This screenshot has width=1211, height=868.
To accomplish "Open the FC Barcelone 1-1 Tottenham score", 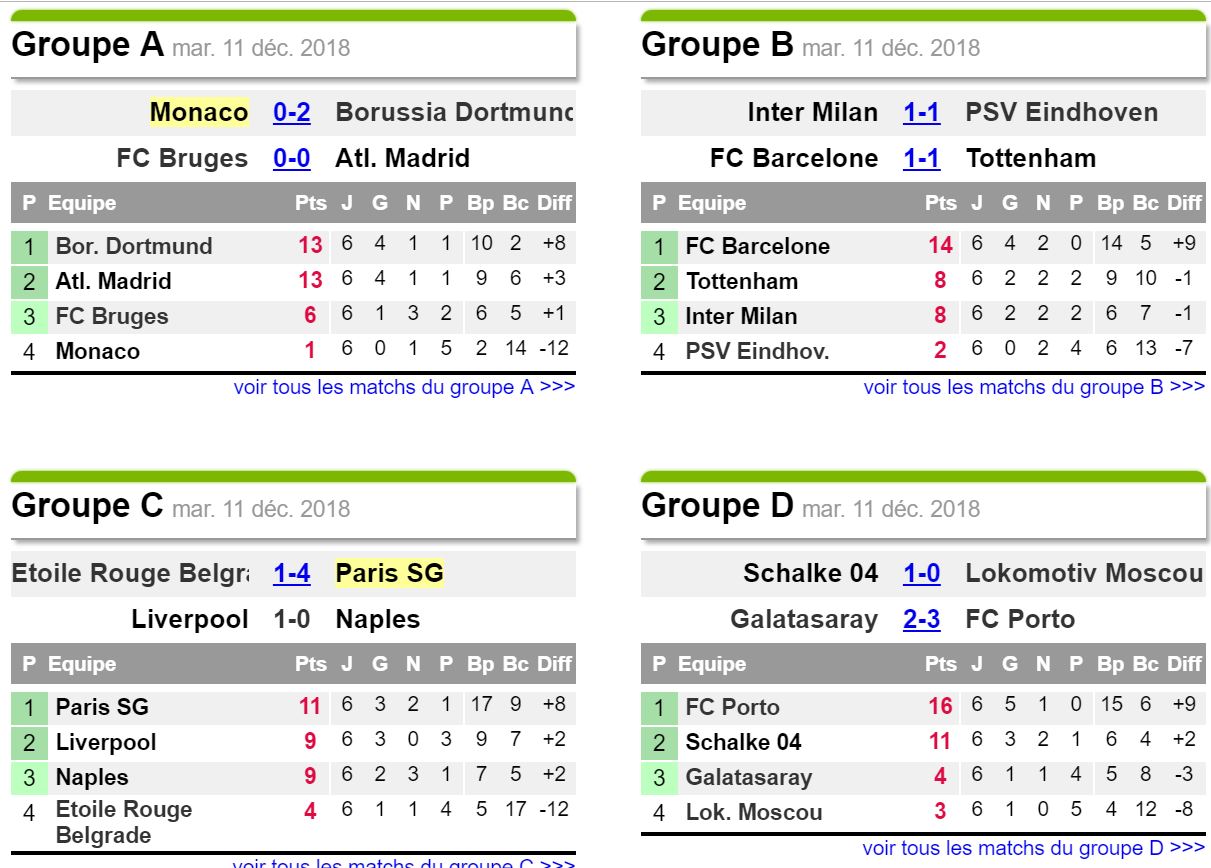I will coord(921,158).
